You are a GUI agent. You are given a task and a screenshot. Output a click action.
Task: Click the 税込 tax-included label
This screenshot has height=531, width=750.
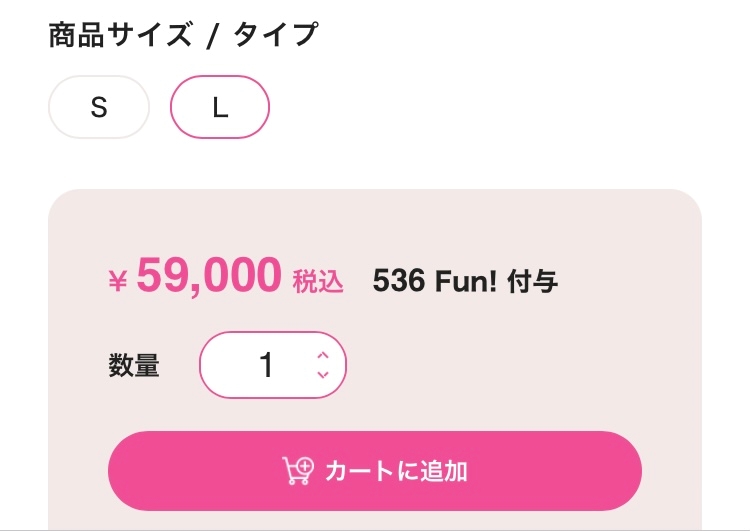[318, 281]
